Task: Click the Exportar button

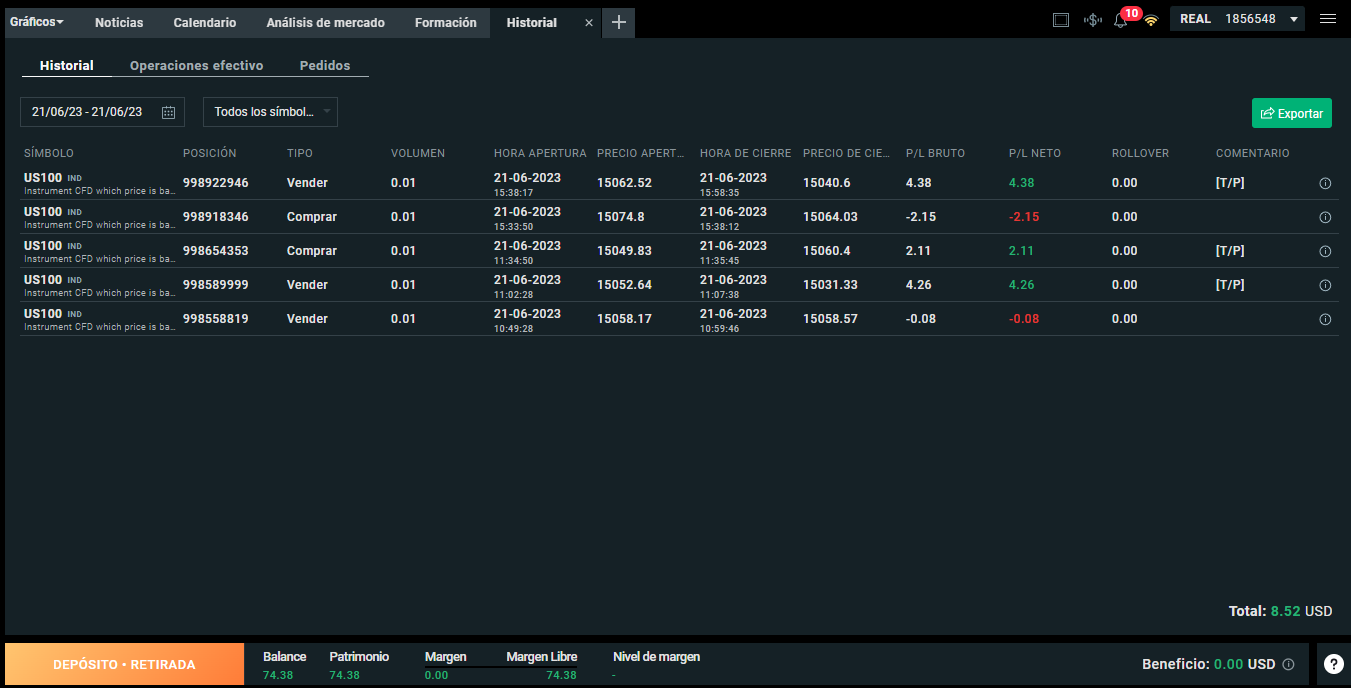Action: [1292, 113]
